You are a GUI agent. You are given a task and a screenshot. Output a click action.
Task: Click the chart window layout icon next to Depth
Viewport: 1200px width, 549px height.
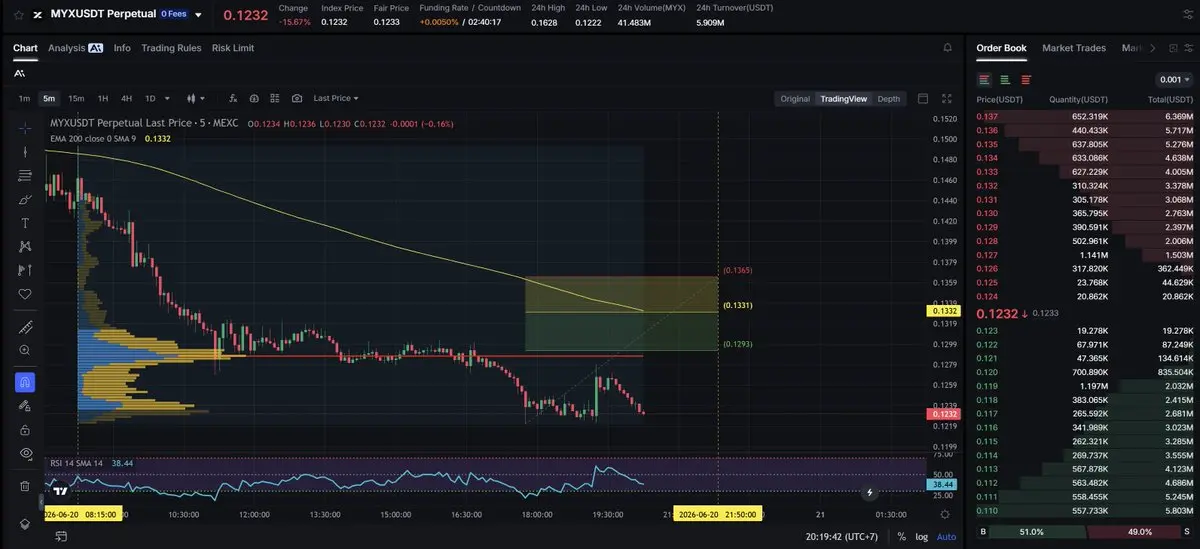tap(923, 98)
